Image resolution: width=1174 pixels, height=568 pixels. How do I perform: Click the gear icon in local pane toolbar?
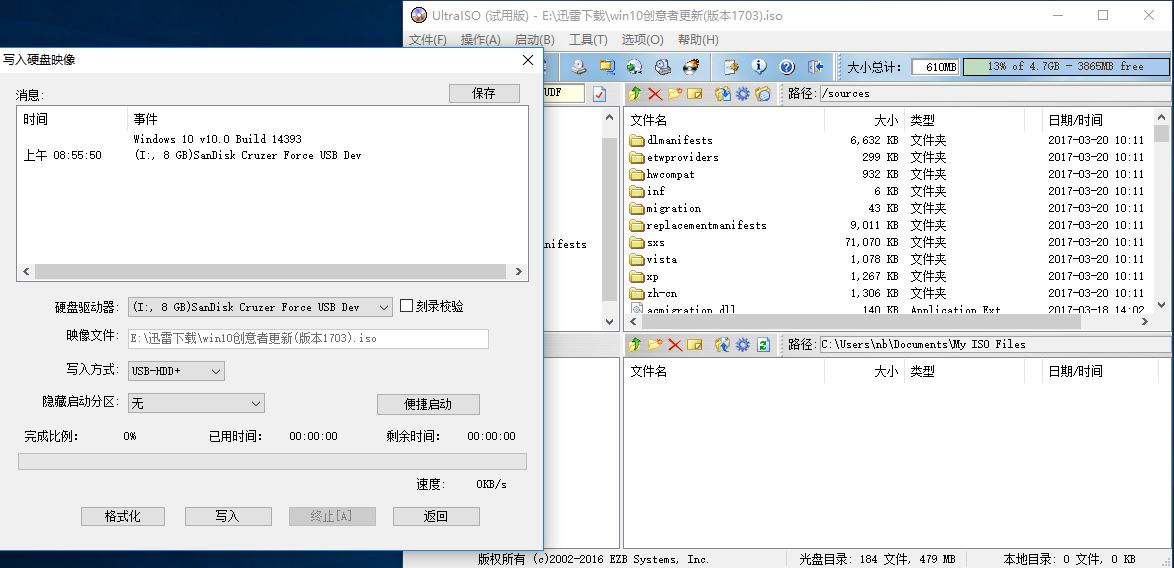(743, 344)
